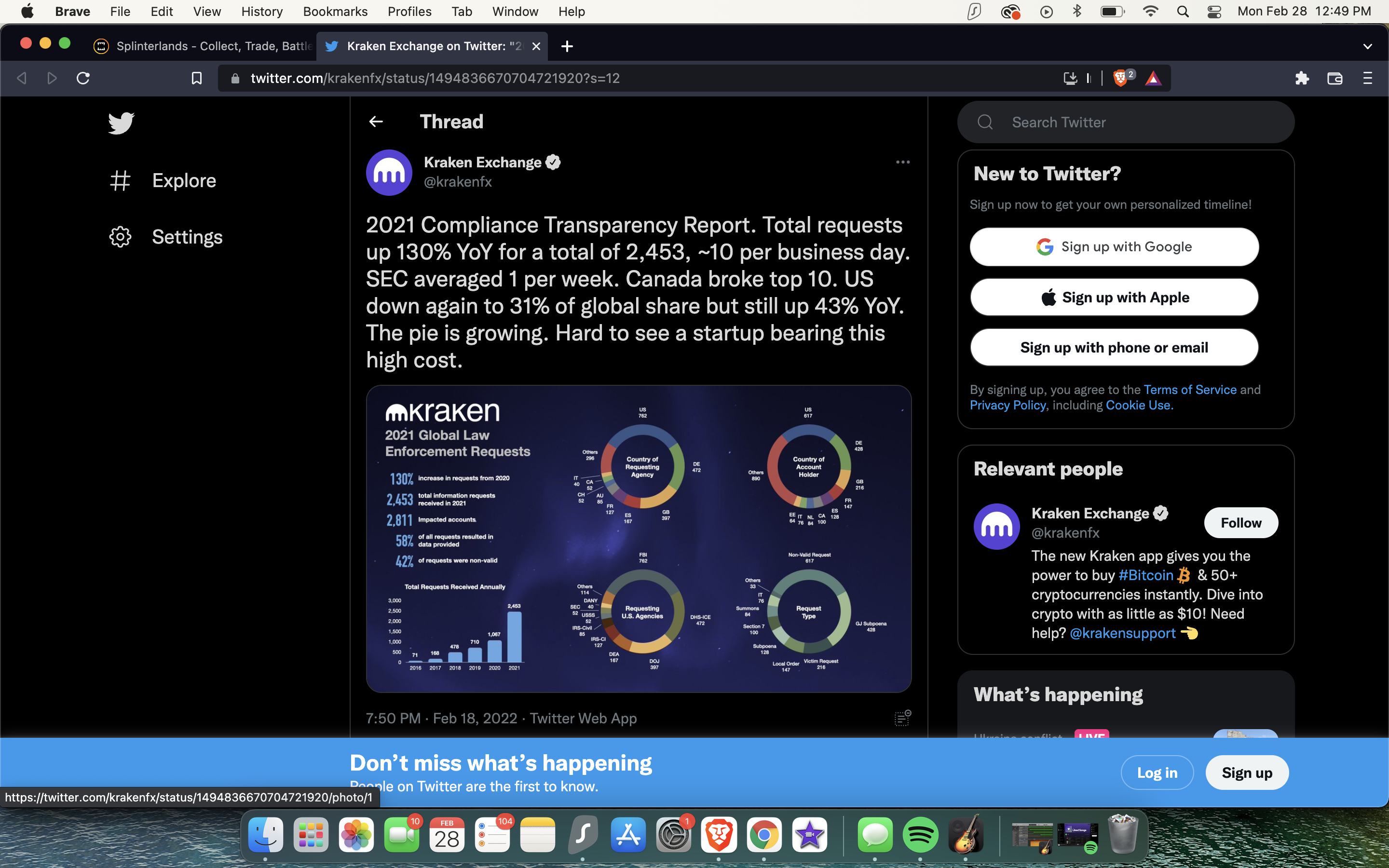
Task: Open Spotify from the Dock
Action: point(921,835)
